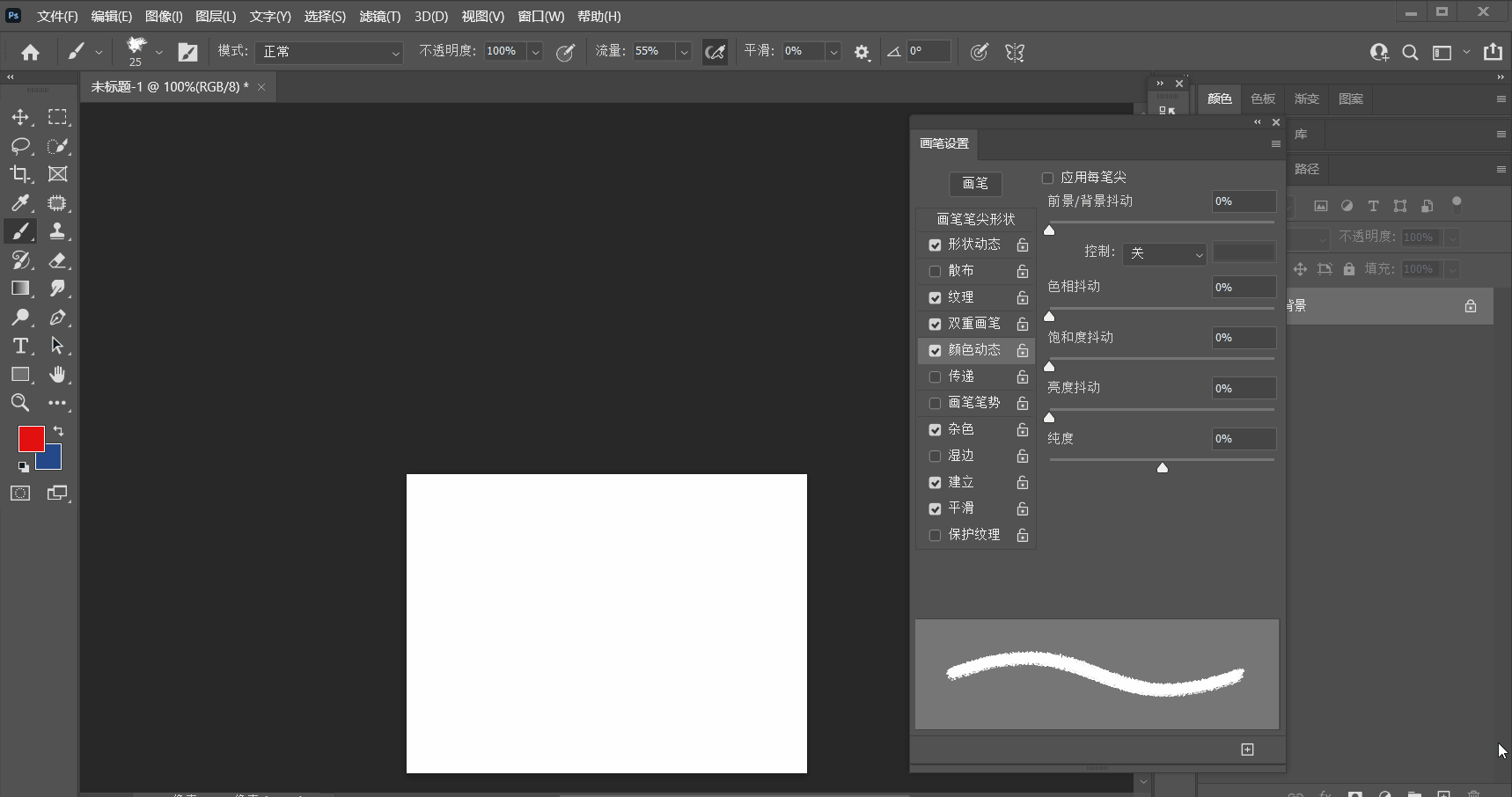Select the Eyedropper tool

[20, 203]
